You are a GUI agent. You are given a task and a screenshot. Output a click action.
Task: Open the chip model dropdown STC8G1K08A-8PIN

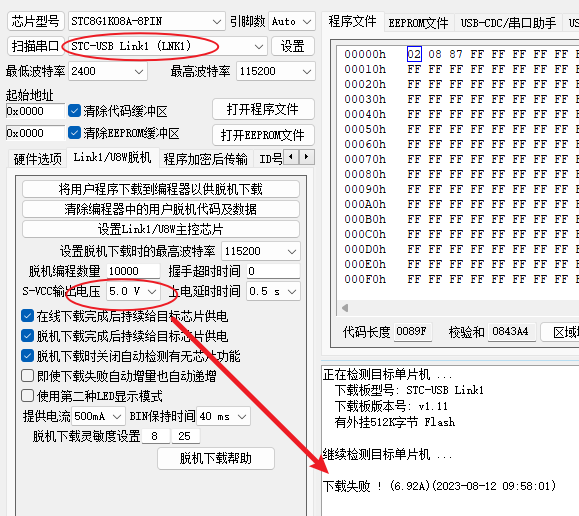coord(146,21)
